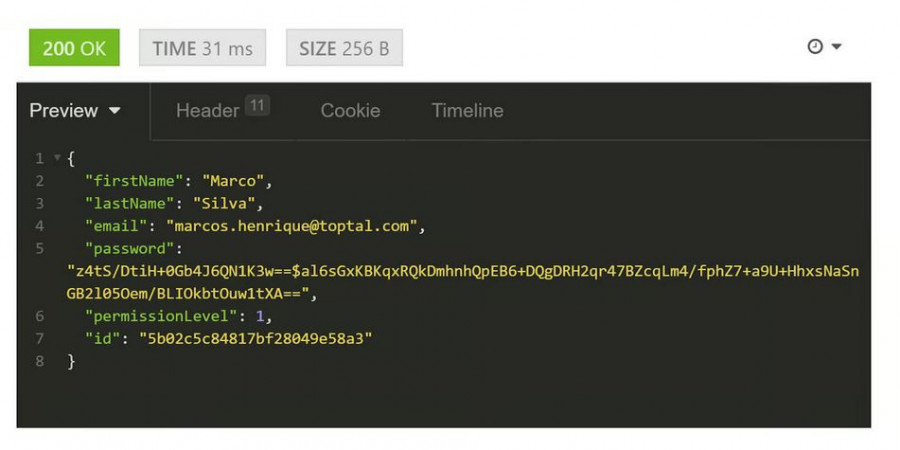The height and width of the screenshot is (450, 900).
Task: Collapse the JSON root object fold arrow
Action: [x=57, y=159]
